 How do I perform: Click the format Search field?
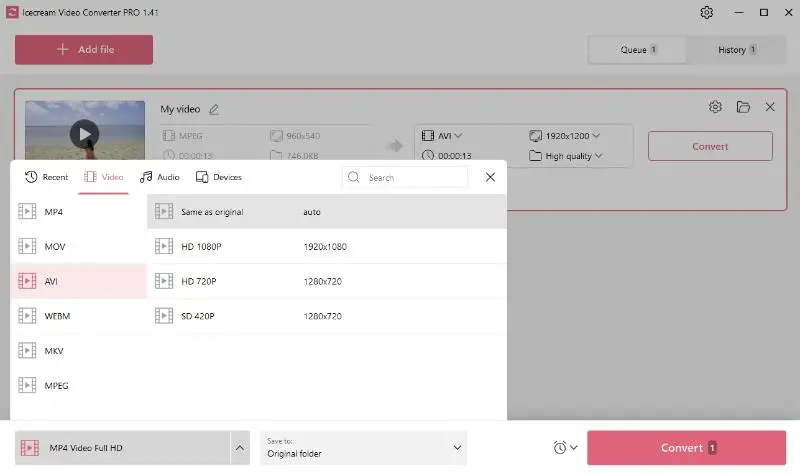(405, 178)
